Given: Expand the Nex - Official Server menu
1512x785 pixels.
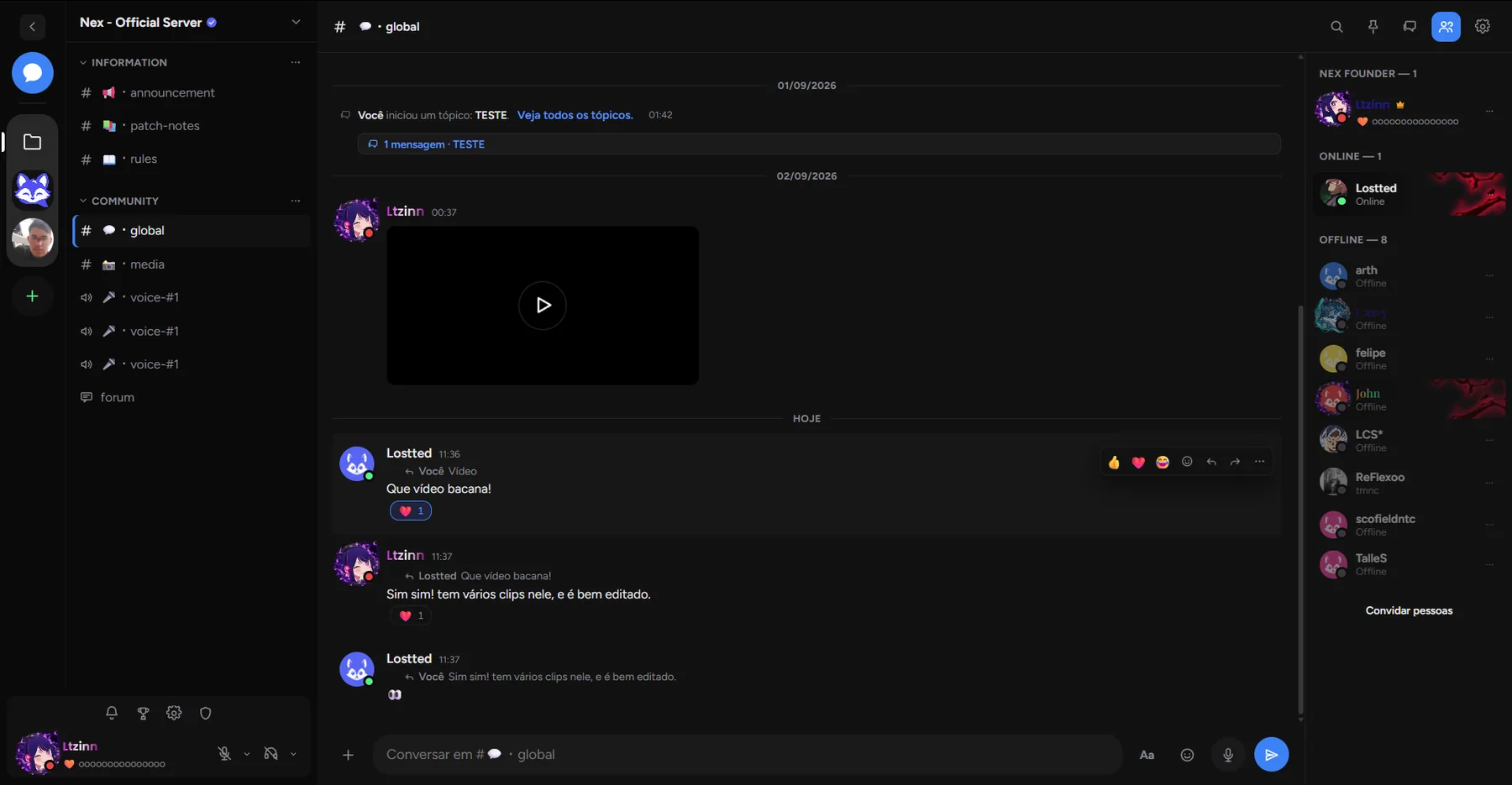Looking at the screenshot, I should pyautogui.click(x=296, y=23).
